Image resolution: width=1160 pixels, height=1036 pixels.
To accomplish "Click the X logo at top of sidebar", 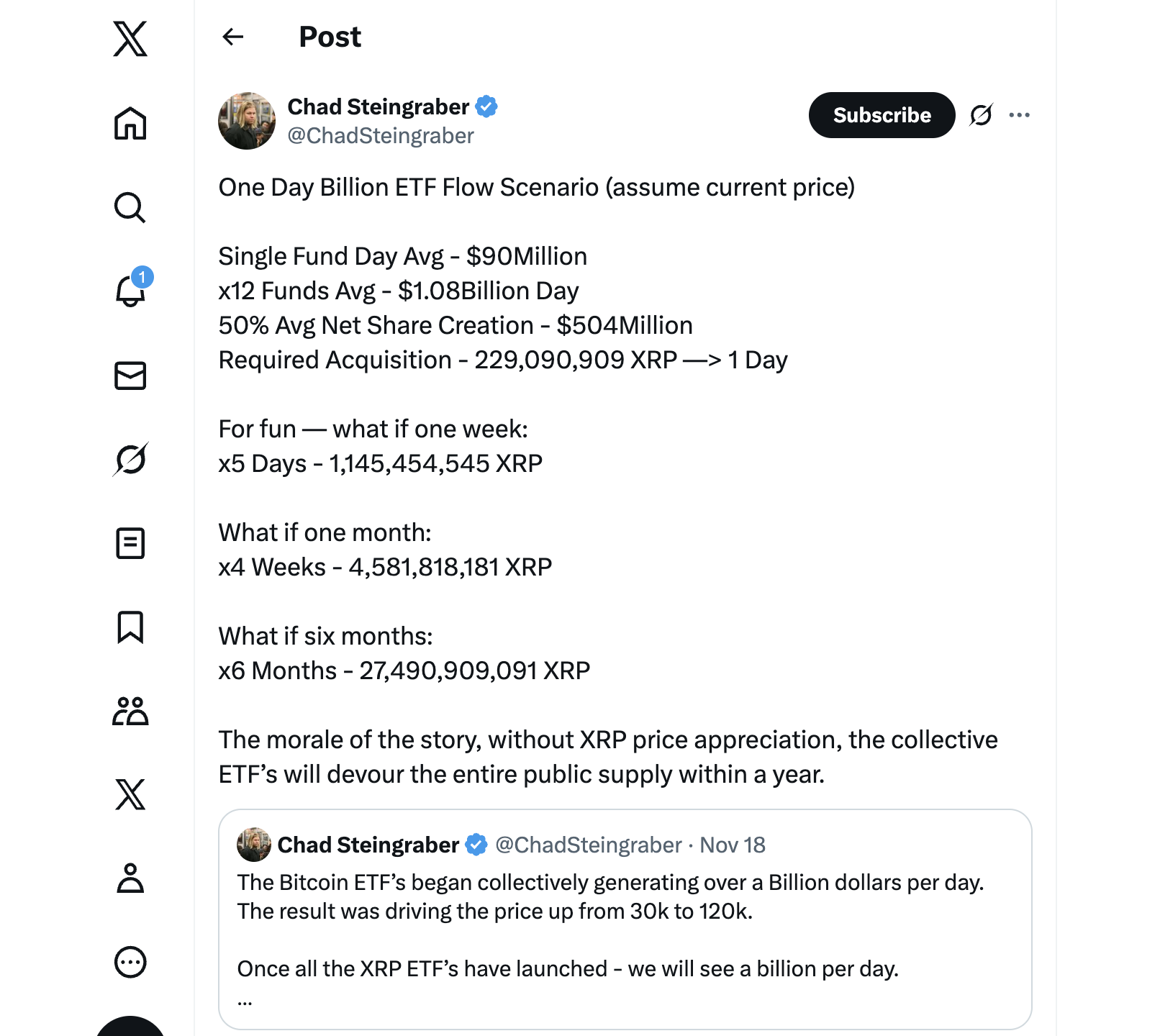I will [x=130, y=39].
